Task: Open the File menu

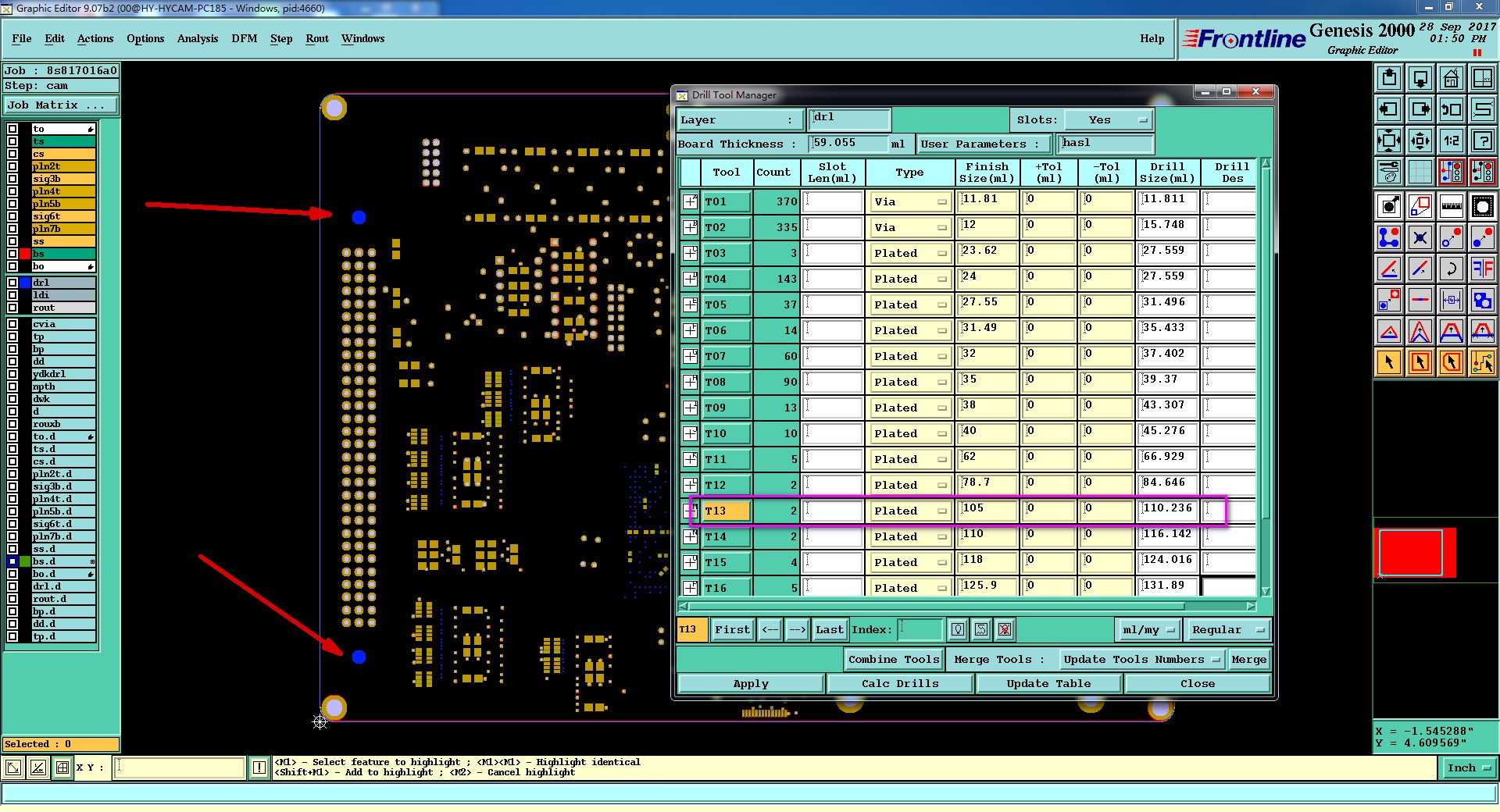Action: tap(22, 38)
